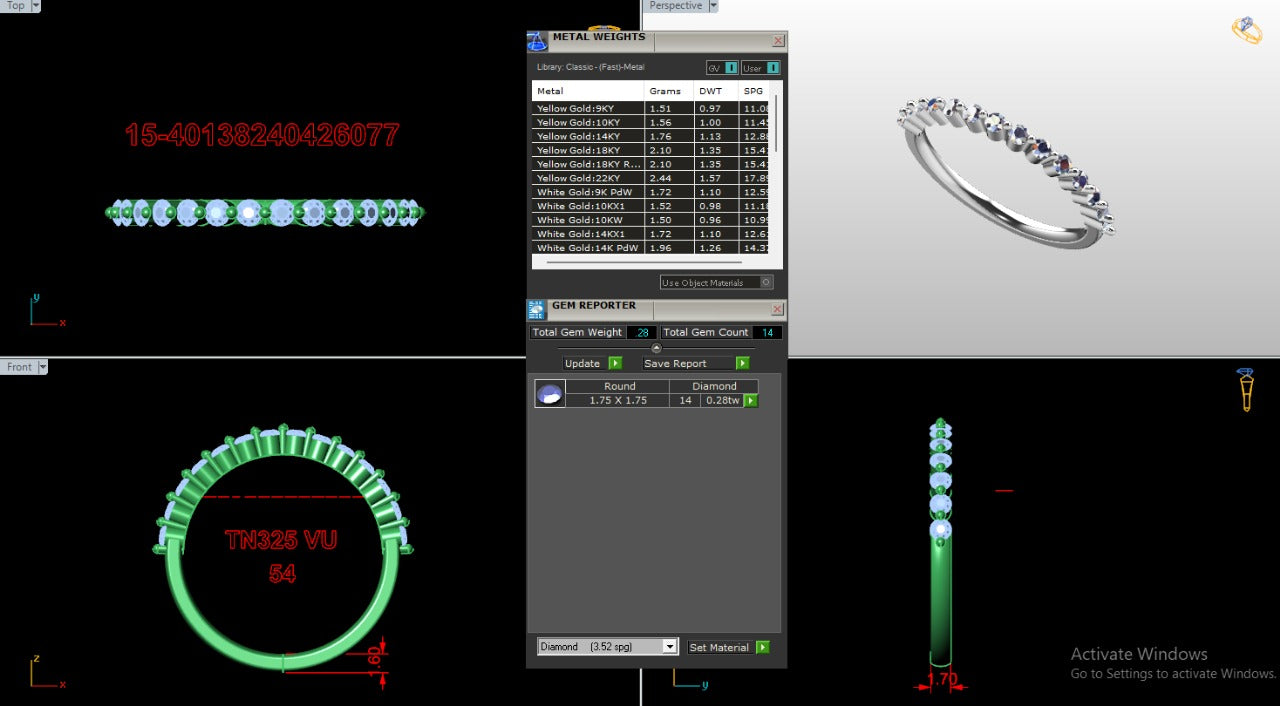Select the Yellow Gold:14KY row
The height and width of the screenshot is (706, 1280).
coord(651,136)
